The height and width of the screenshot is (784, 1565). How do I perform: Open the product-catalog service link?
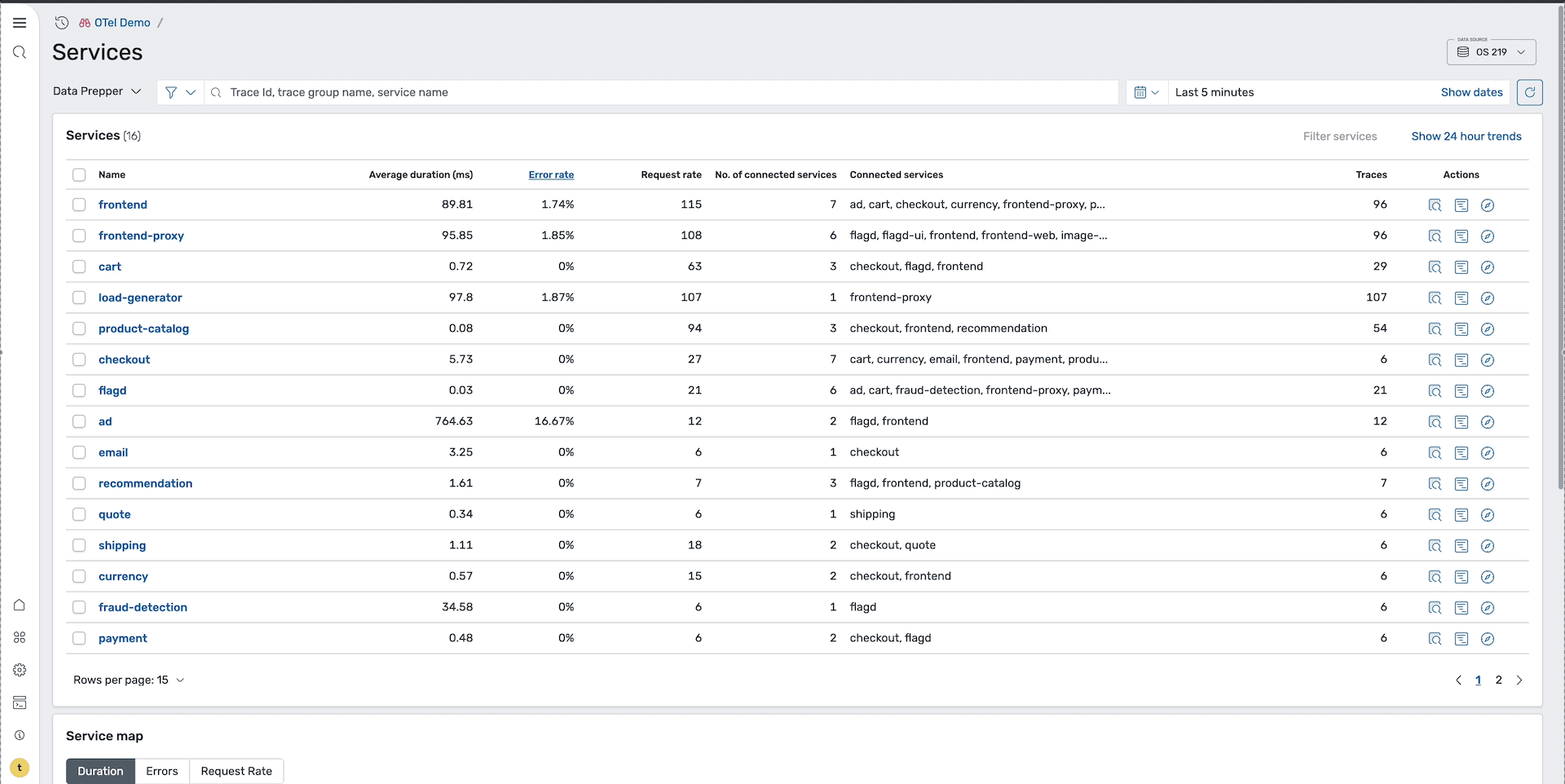(x=143, y=328)
